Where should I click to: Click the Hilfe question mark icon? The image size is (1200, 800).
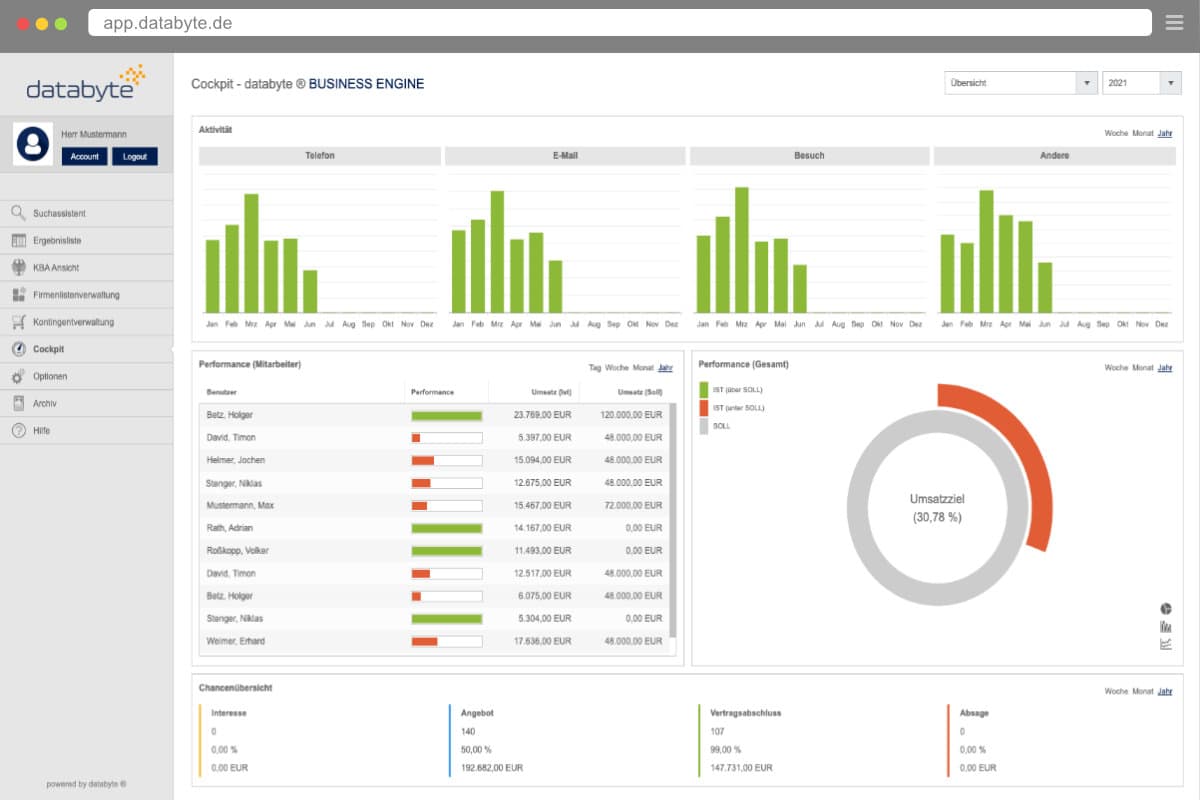(18, 430)
